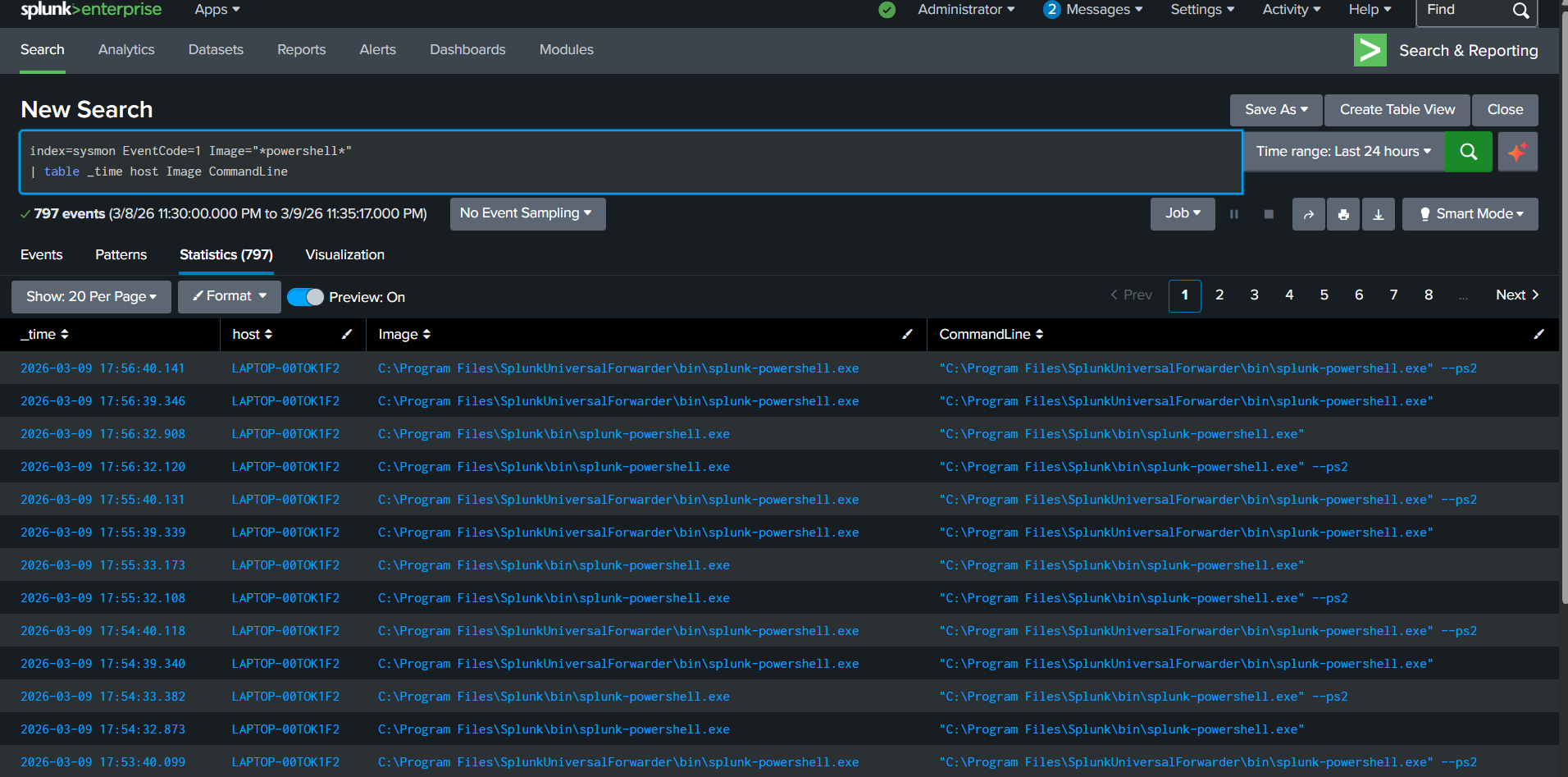This screenshot has height=777, width=1568.
Task: Open the Time range Last 24 hours dropdown
Action: (x=1342, y=151)
